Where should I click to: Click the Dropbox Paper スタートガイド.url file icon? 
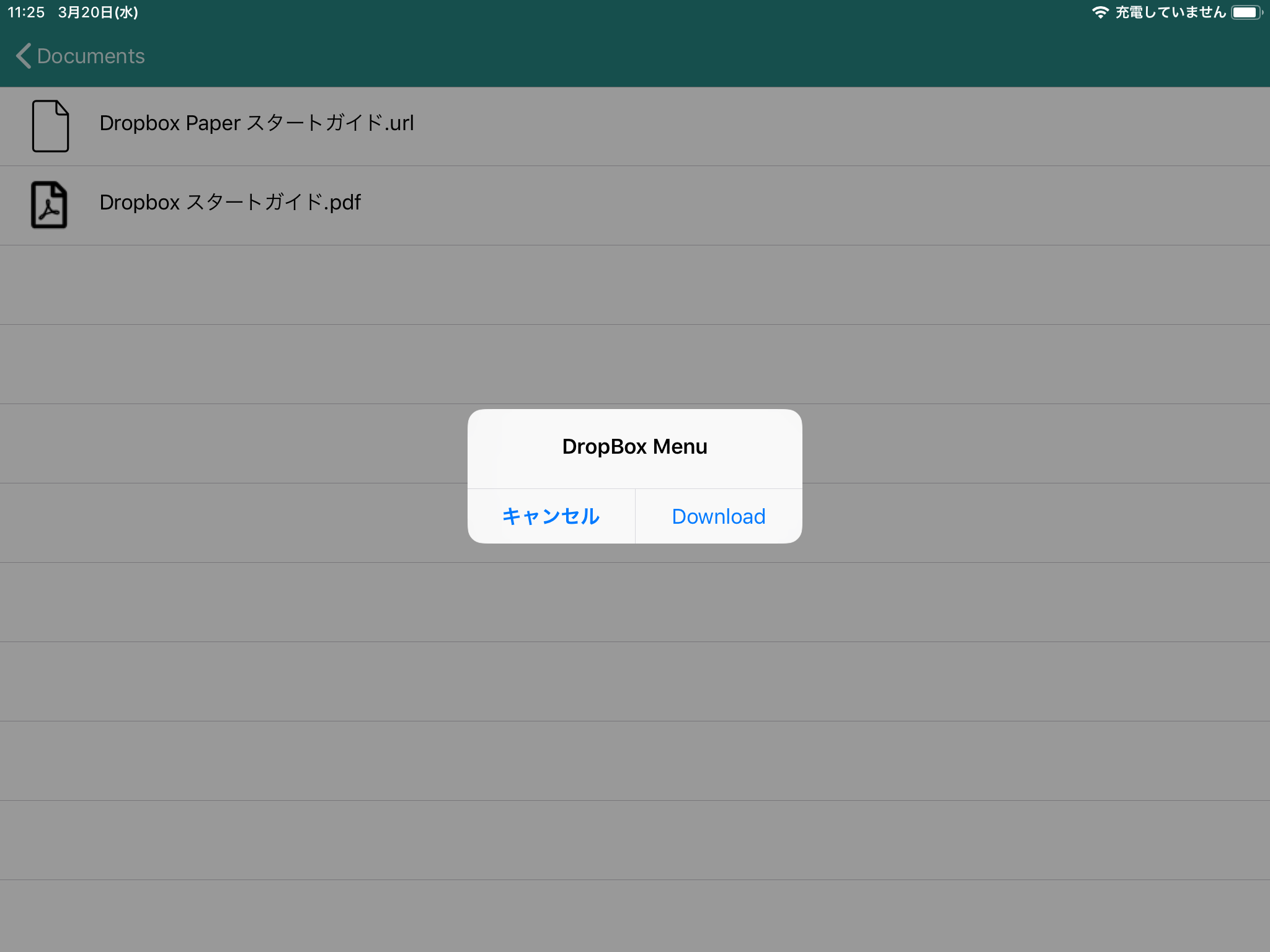click(49, 124)
